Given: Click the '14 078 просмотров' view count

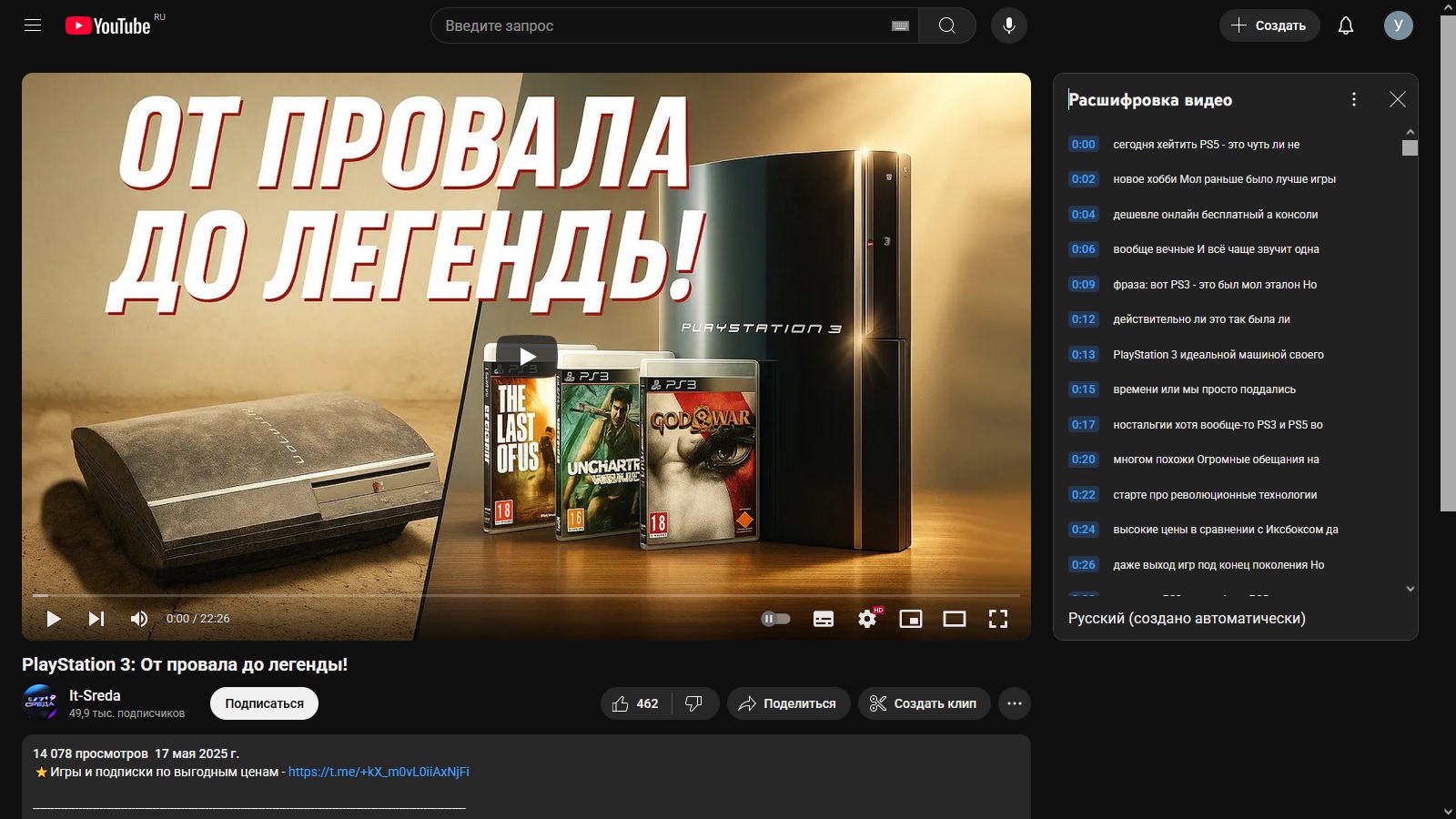Looking at the screenshot, I should pos(90,753).
